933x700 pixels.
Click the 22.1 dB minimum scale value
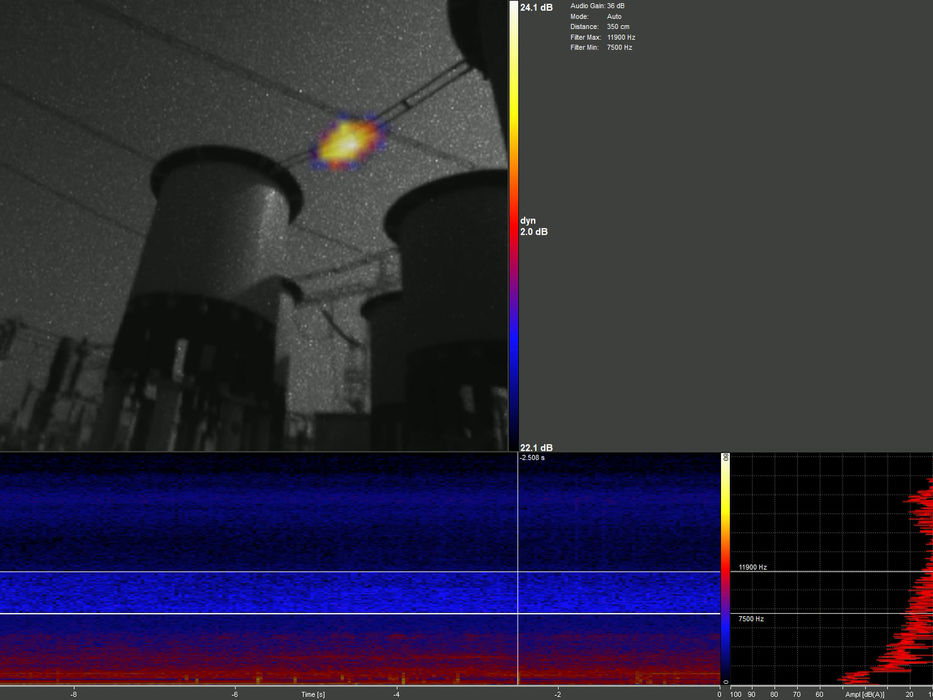coord(536,447)
